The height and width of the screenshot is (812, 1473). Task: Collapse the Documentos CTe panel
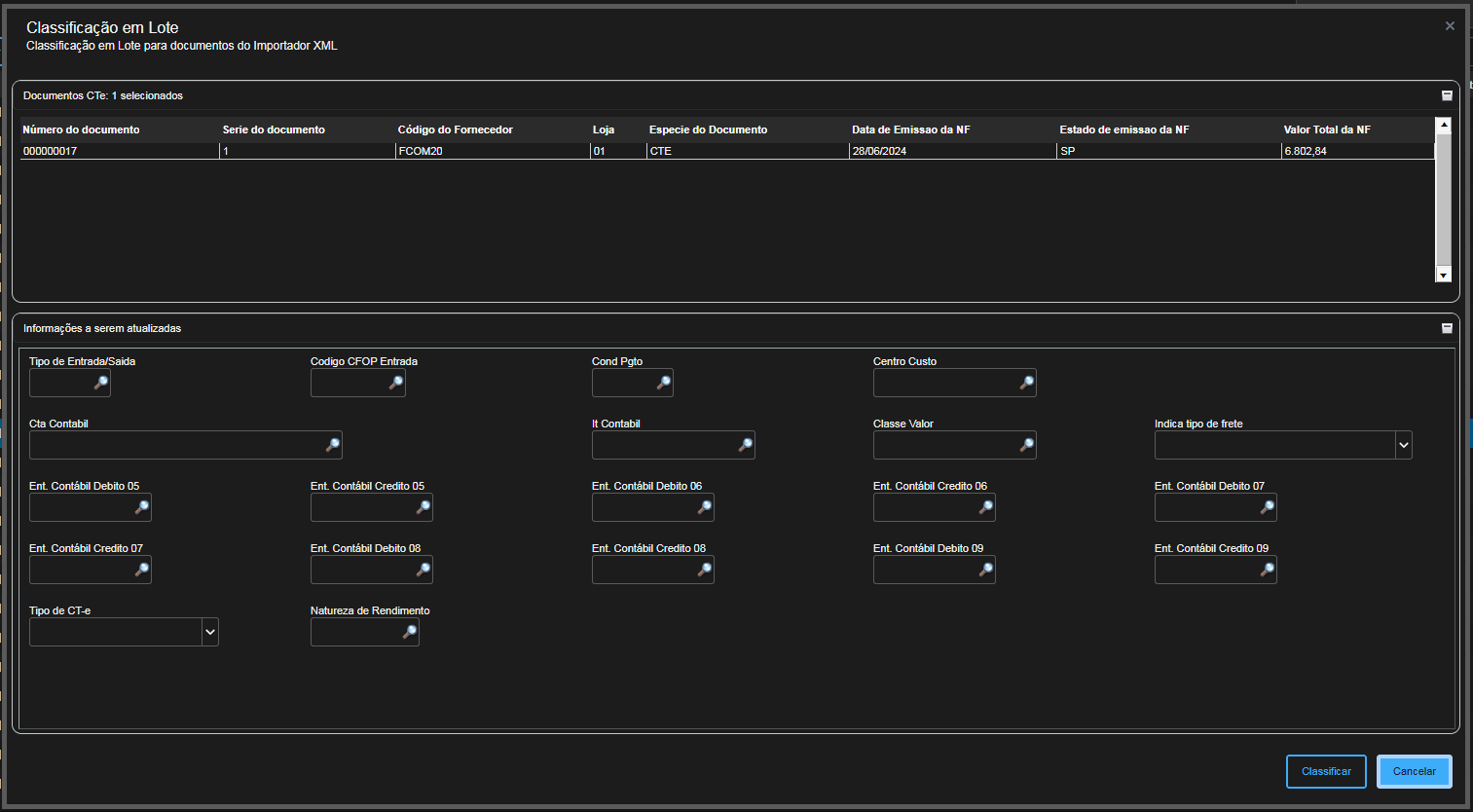pyautogui.click(x=1447, y=95)
